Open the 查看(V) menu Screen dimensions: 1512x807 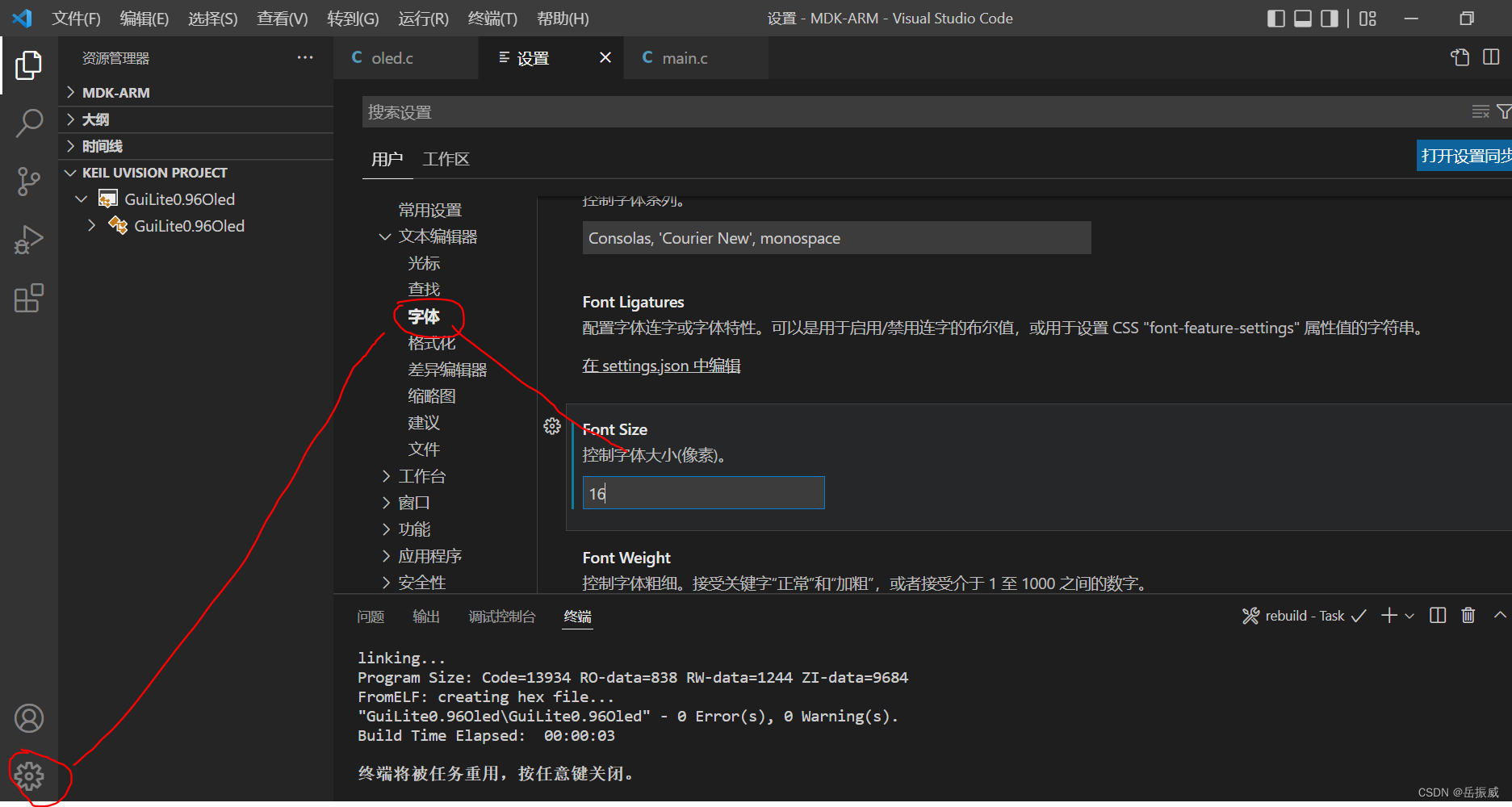(283, 19)
